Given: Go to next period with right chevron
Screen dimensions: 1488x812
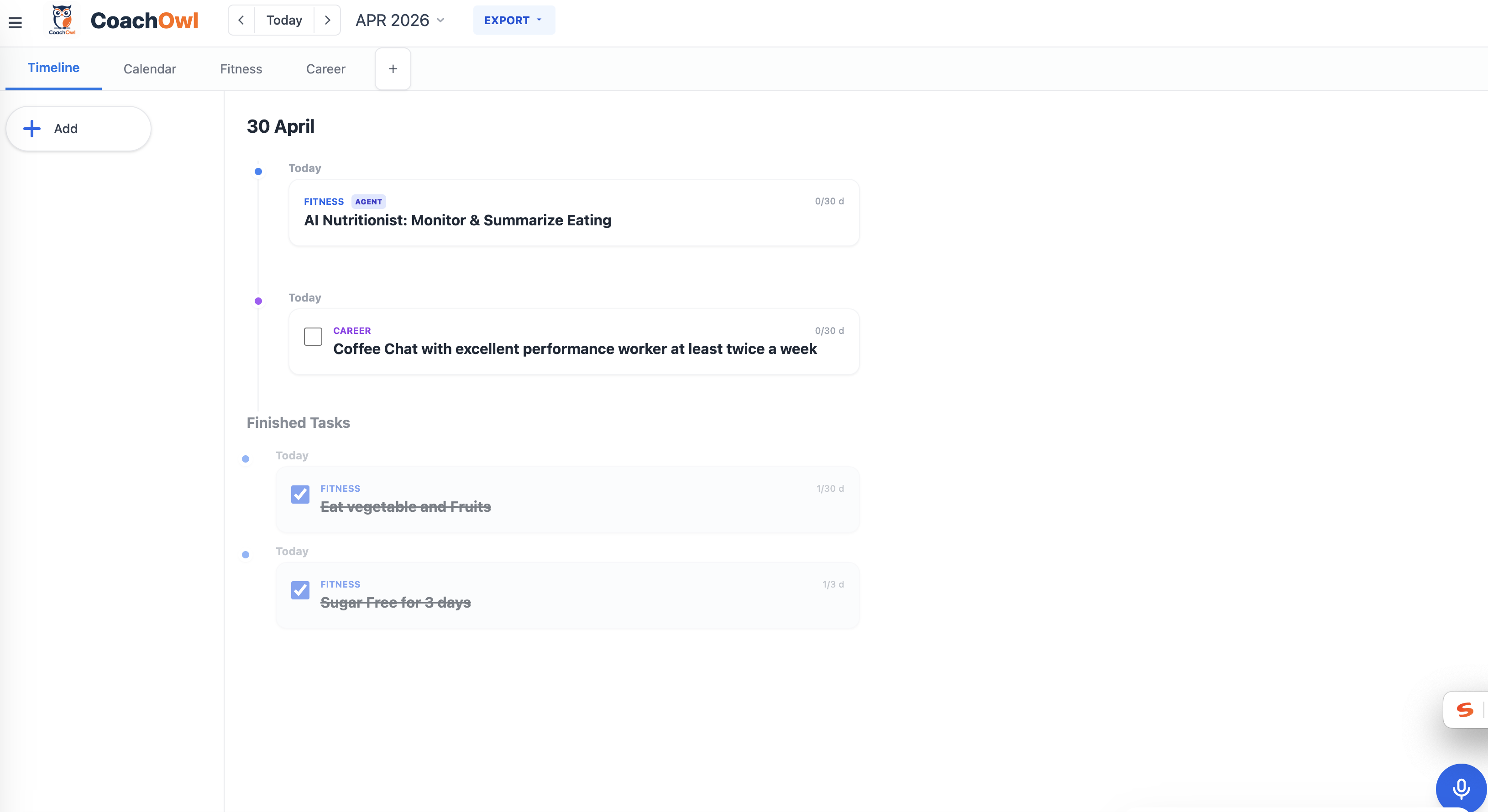Looking at the screenshot, I should 328,20.
